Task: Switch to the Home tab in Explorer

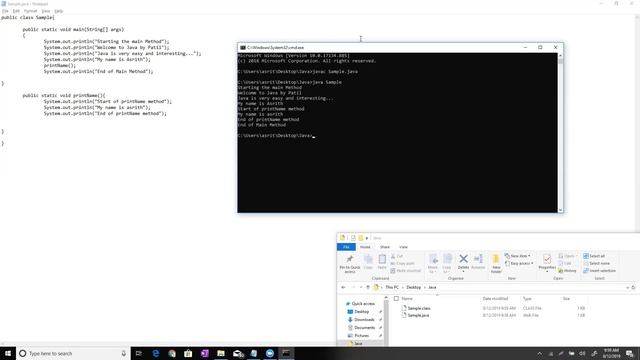Action: tap(365, 247)
